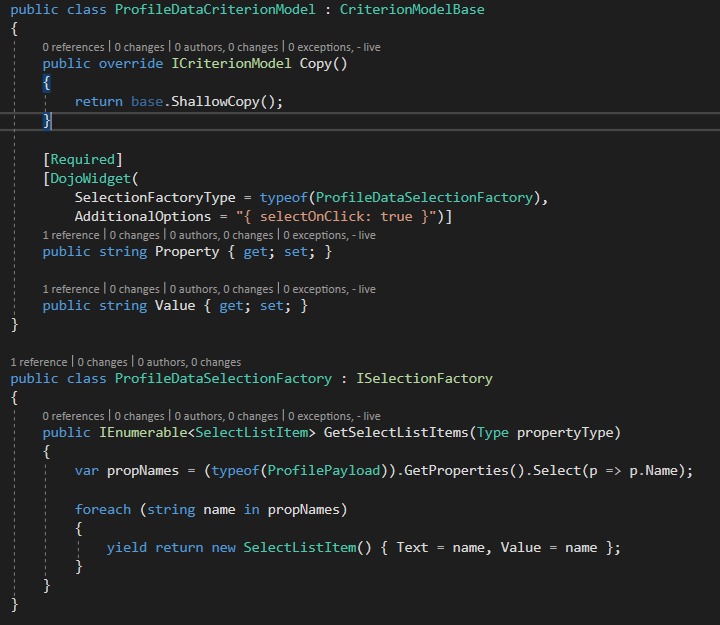Viewport: 720px width, 625px height.
Task: Click the 'base' keyword before ShallowCopy
Action: point(147,101)
